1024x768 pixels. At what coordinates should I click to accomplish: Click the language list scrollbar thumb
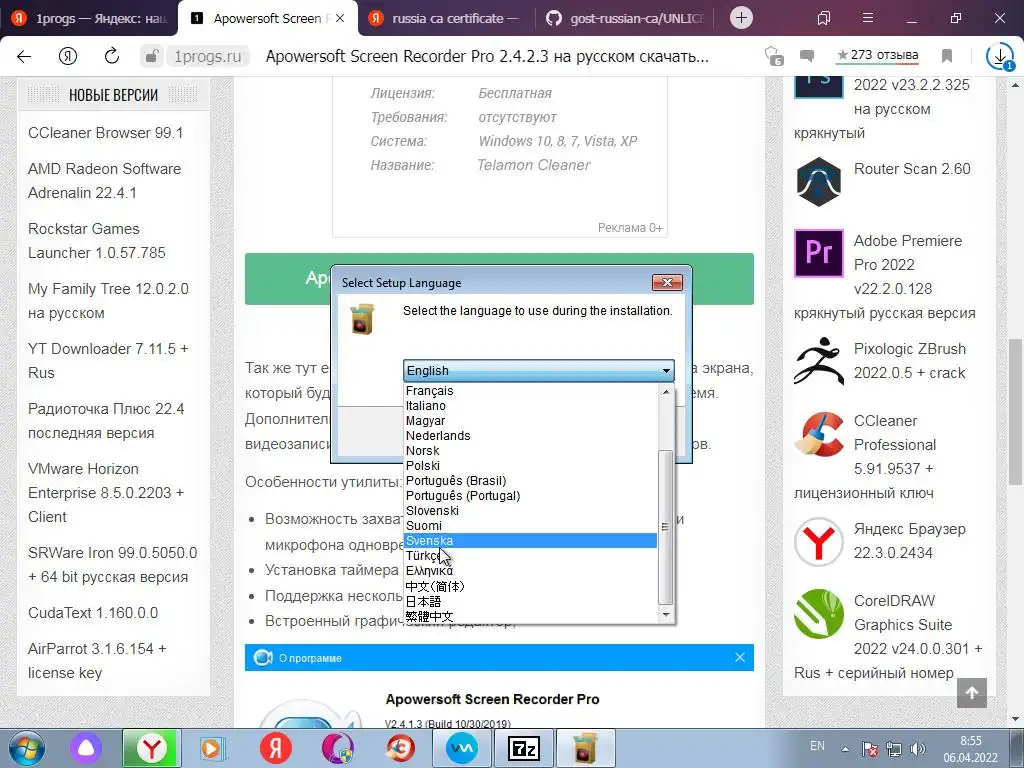665,526
